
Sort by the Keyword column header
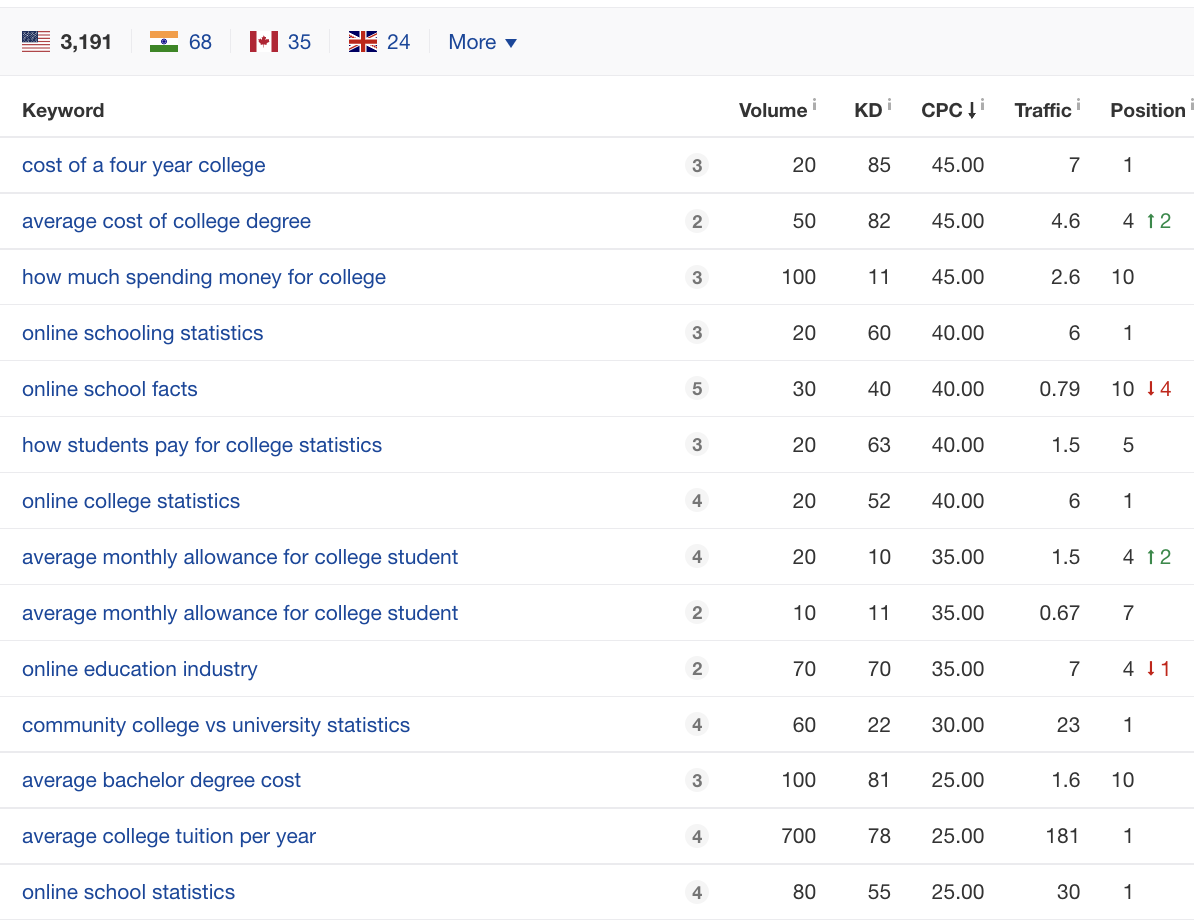click(x=63, y=110)
